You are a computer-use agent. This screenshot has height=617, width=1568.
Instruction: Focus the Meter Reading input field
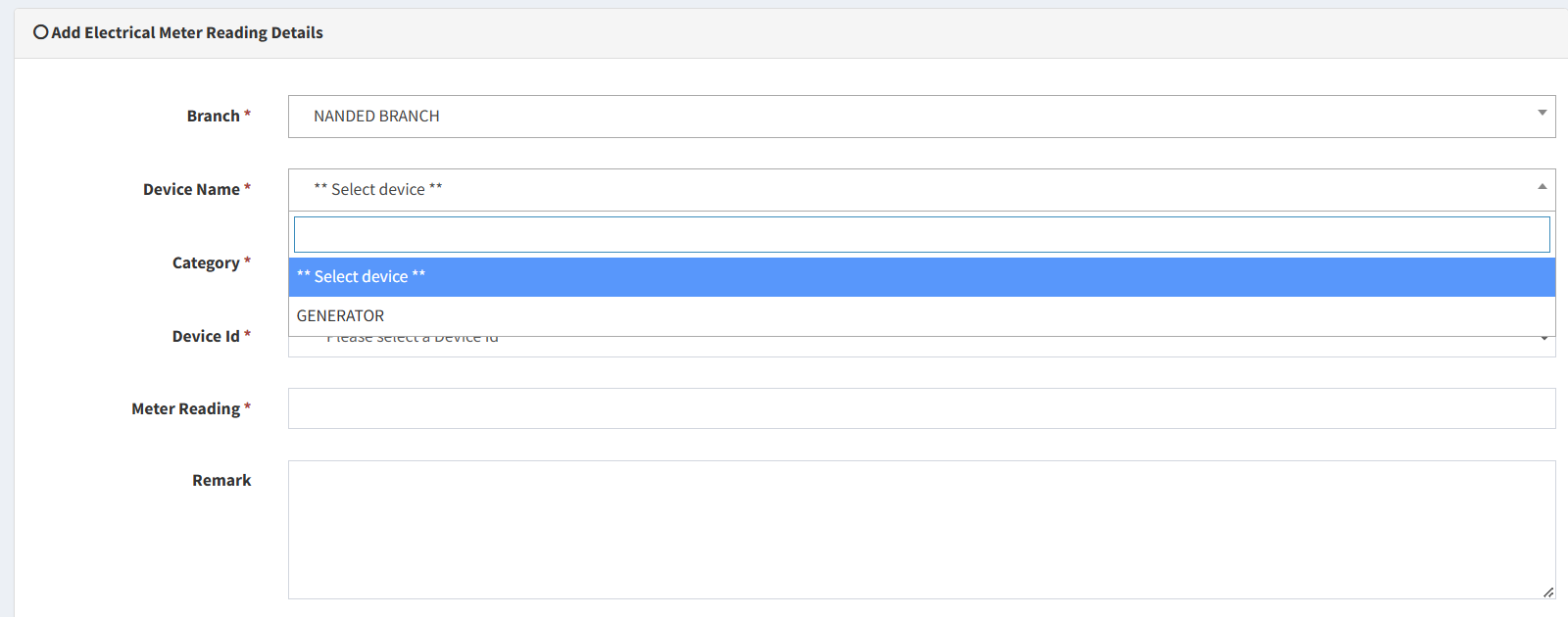point(921,408)
